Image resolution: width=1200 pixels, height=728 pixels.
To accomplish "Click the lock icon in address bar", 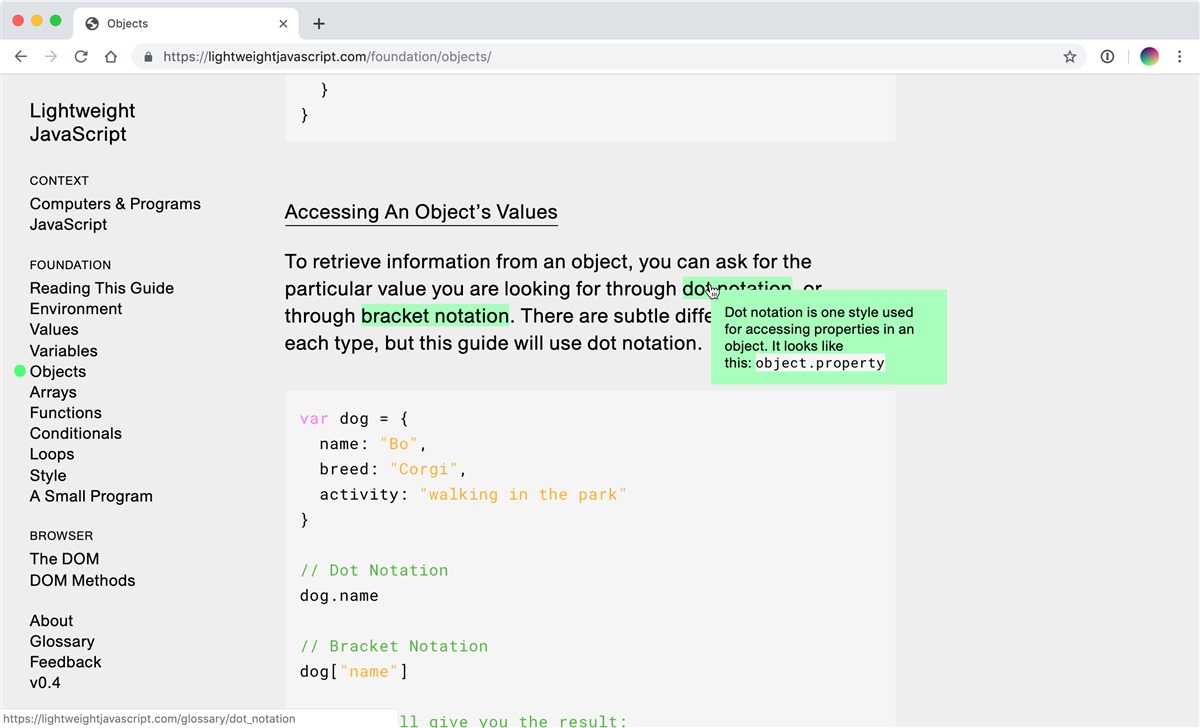I will 149,57.
